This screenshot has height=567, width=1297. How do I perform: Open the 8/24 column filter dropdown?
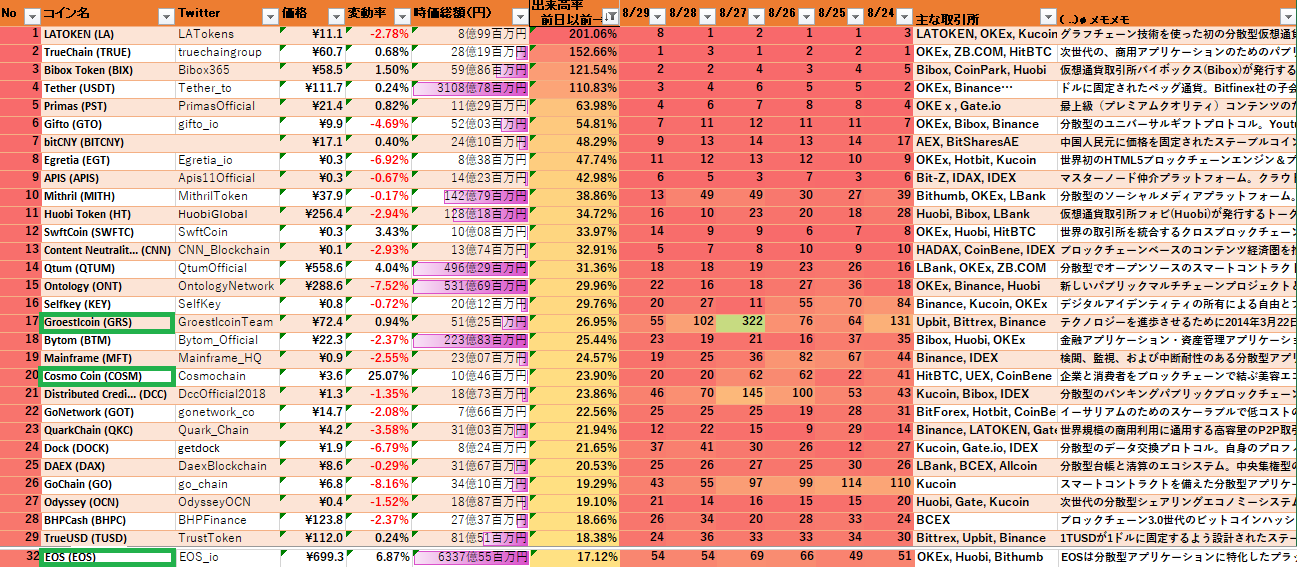[904, 17]
